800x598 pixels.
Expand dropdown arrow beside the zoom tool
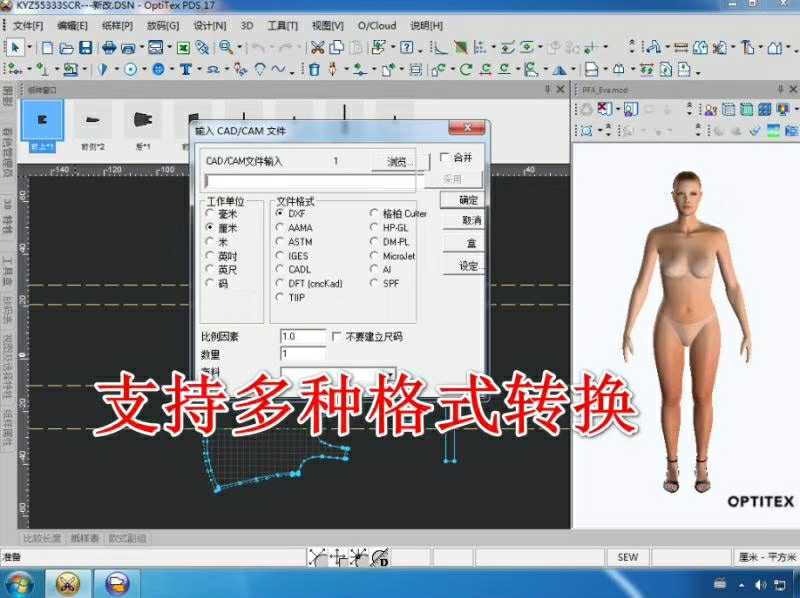click(239, 48)
